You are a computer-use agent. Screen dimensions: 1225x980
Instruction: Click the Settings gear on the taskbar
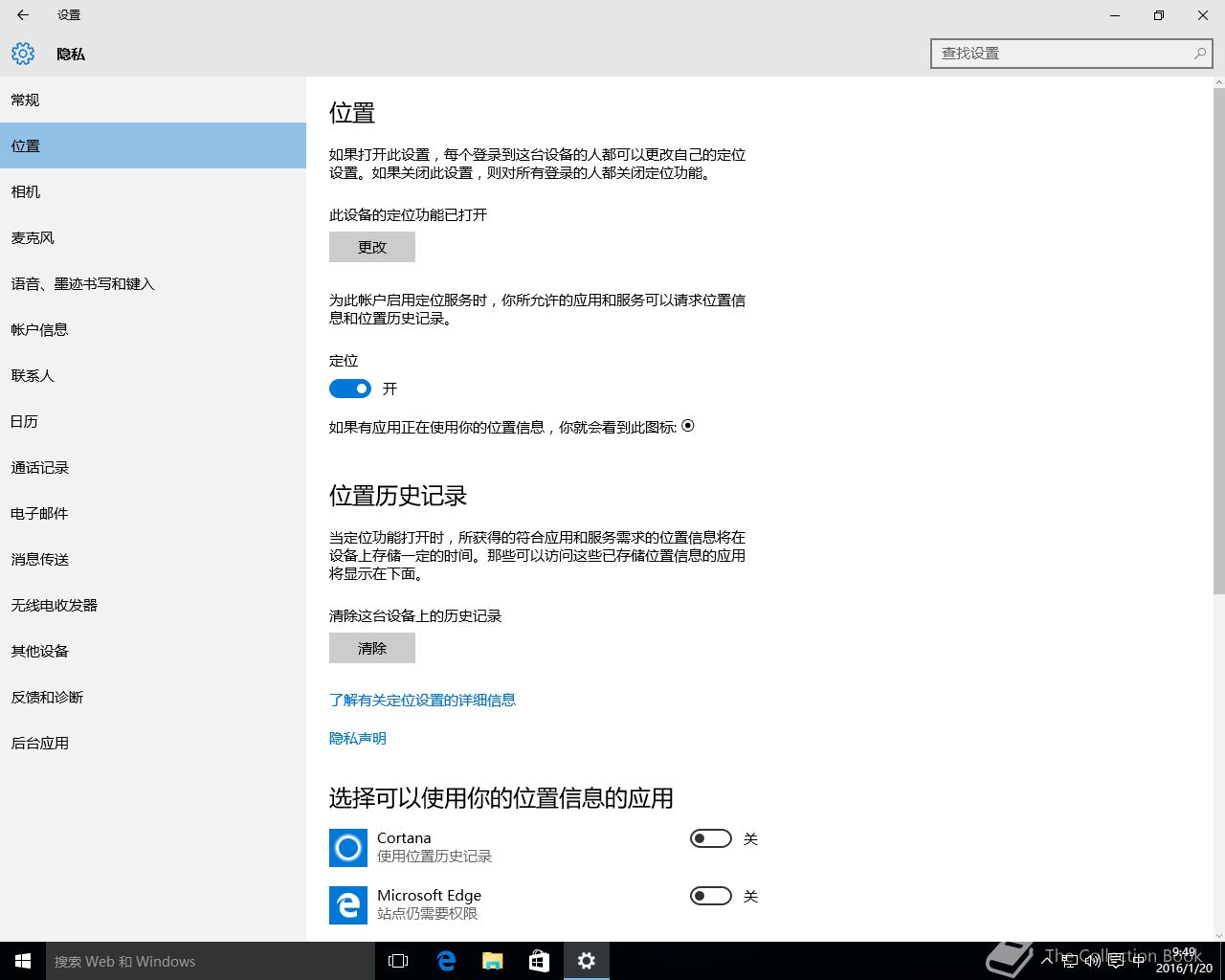click(587, 961)
